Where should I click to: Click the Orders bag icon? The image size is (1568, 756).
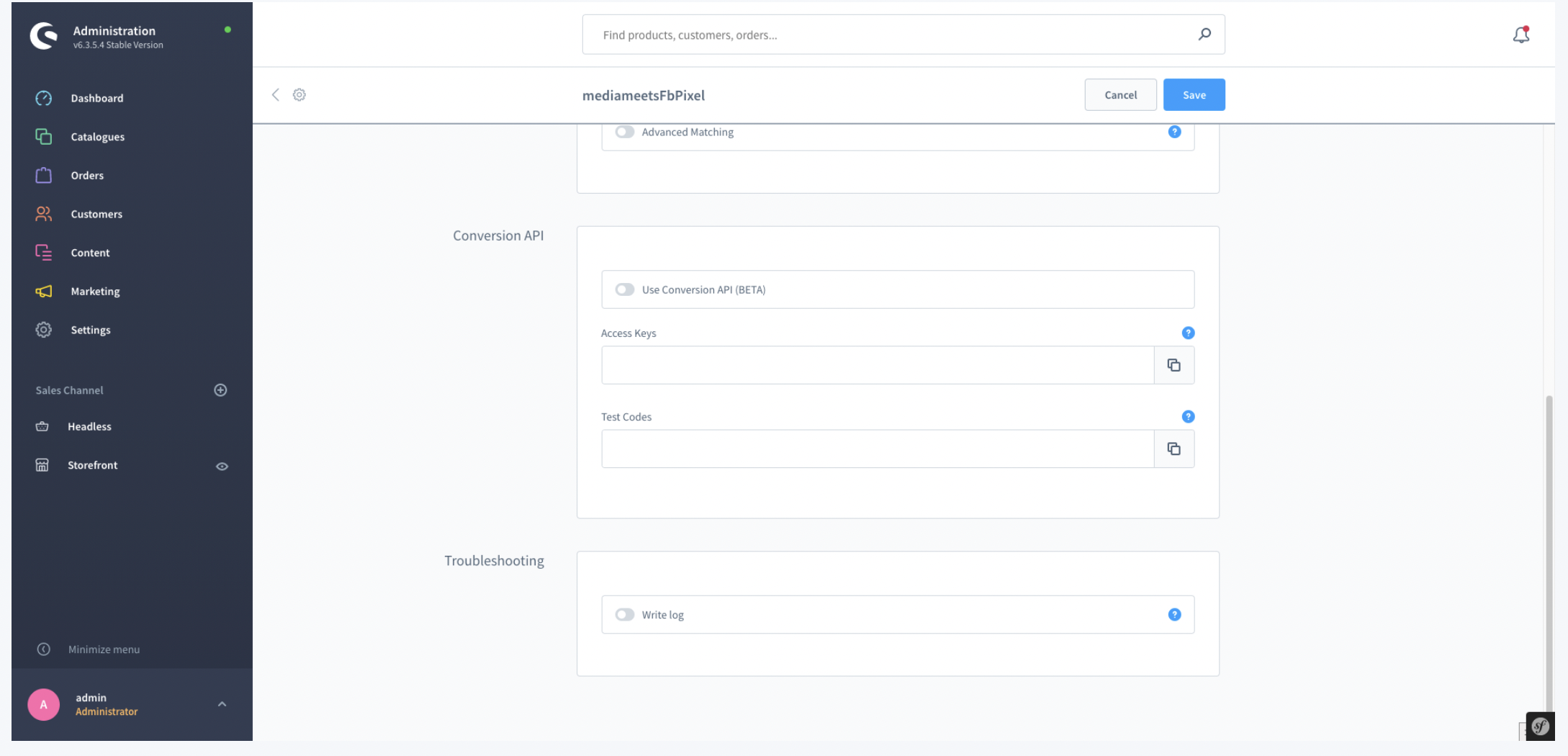click(43, 175)
